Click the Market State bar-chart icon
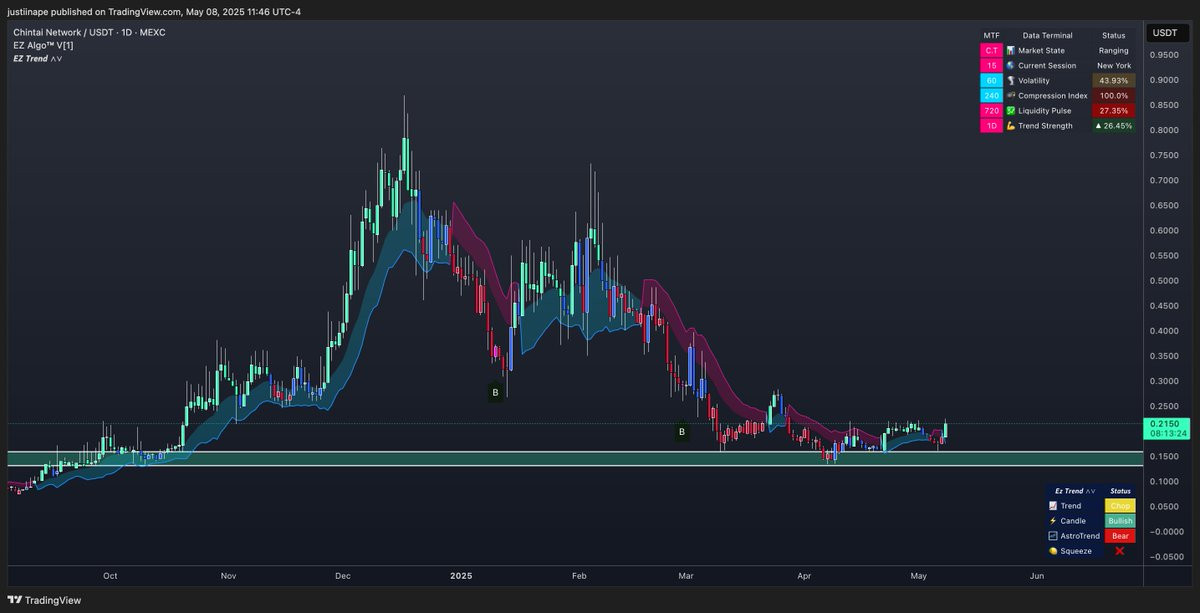This screenshot has height=613, width=1200. [x=1011, y=50]
